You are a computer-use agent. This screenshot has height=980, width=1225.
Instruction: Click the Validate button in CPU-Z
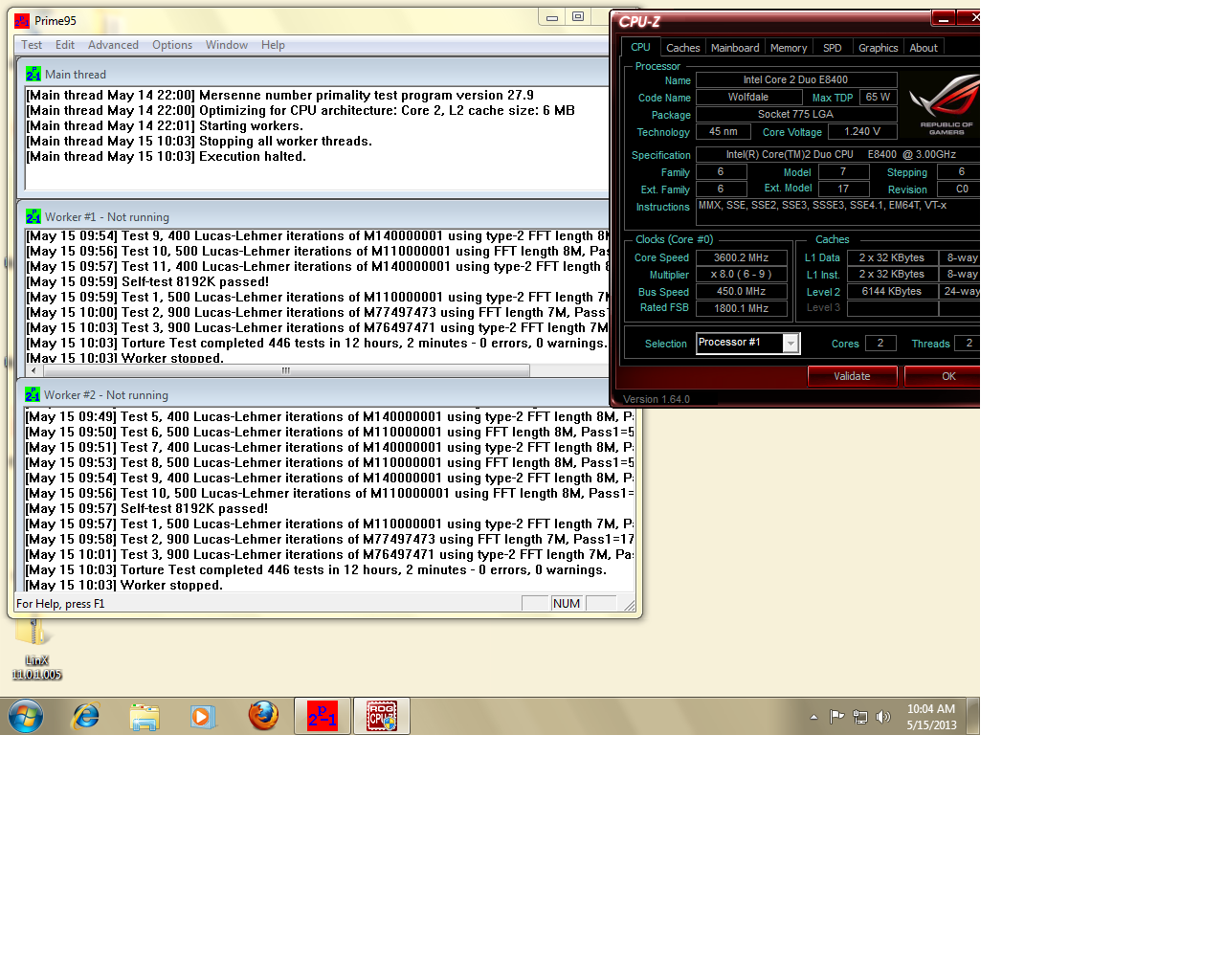tap(852, 376)
